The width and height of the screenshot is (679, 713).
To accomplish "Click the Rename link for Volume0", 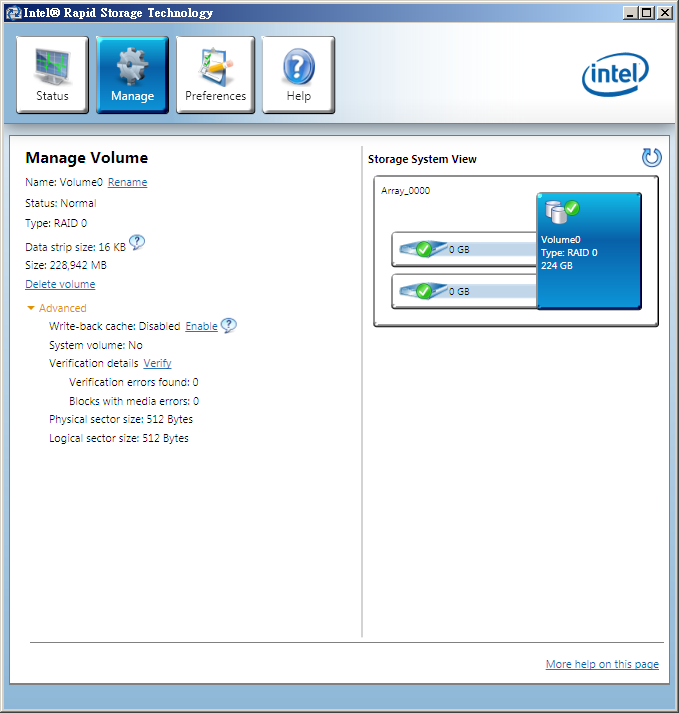I will (127, 182).
